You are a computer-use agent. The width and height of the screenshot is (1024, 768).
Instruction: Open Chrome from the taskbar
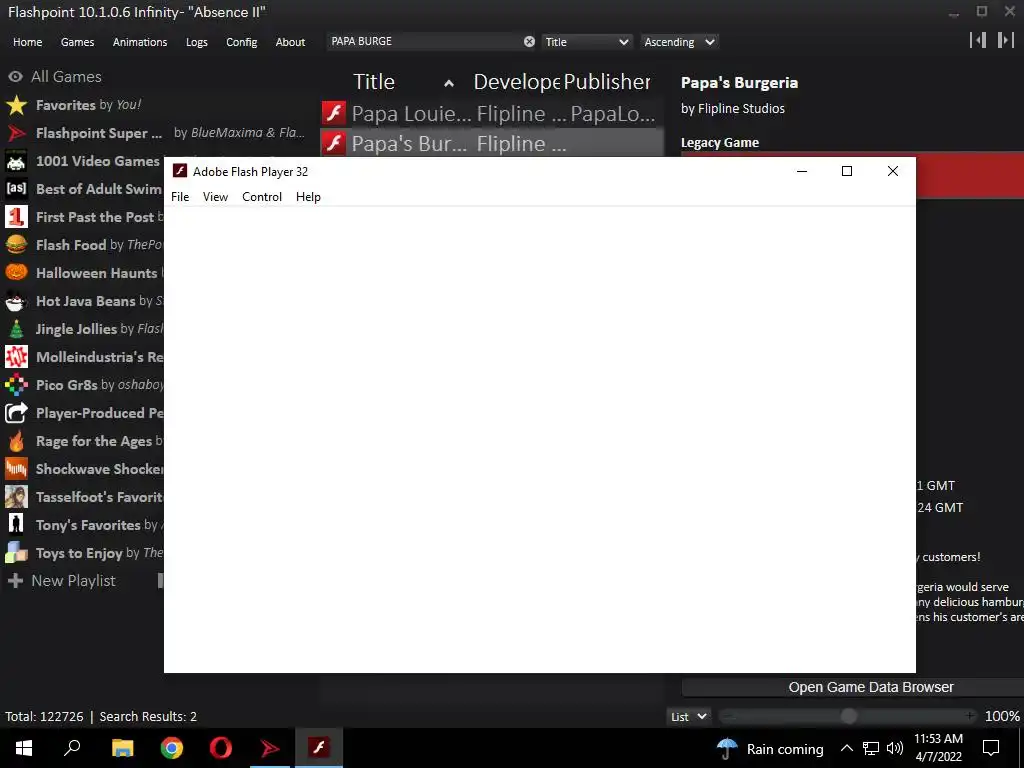(x=172, y=748)
